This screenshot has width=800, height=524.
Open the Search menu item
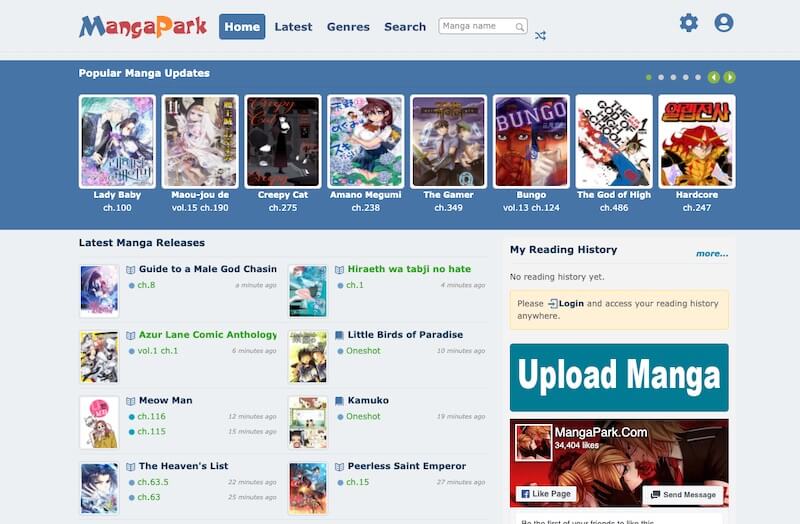tap(405, 27)
